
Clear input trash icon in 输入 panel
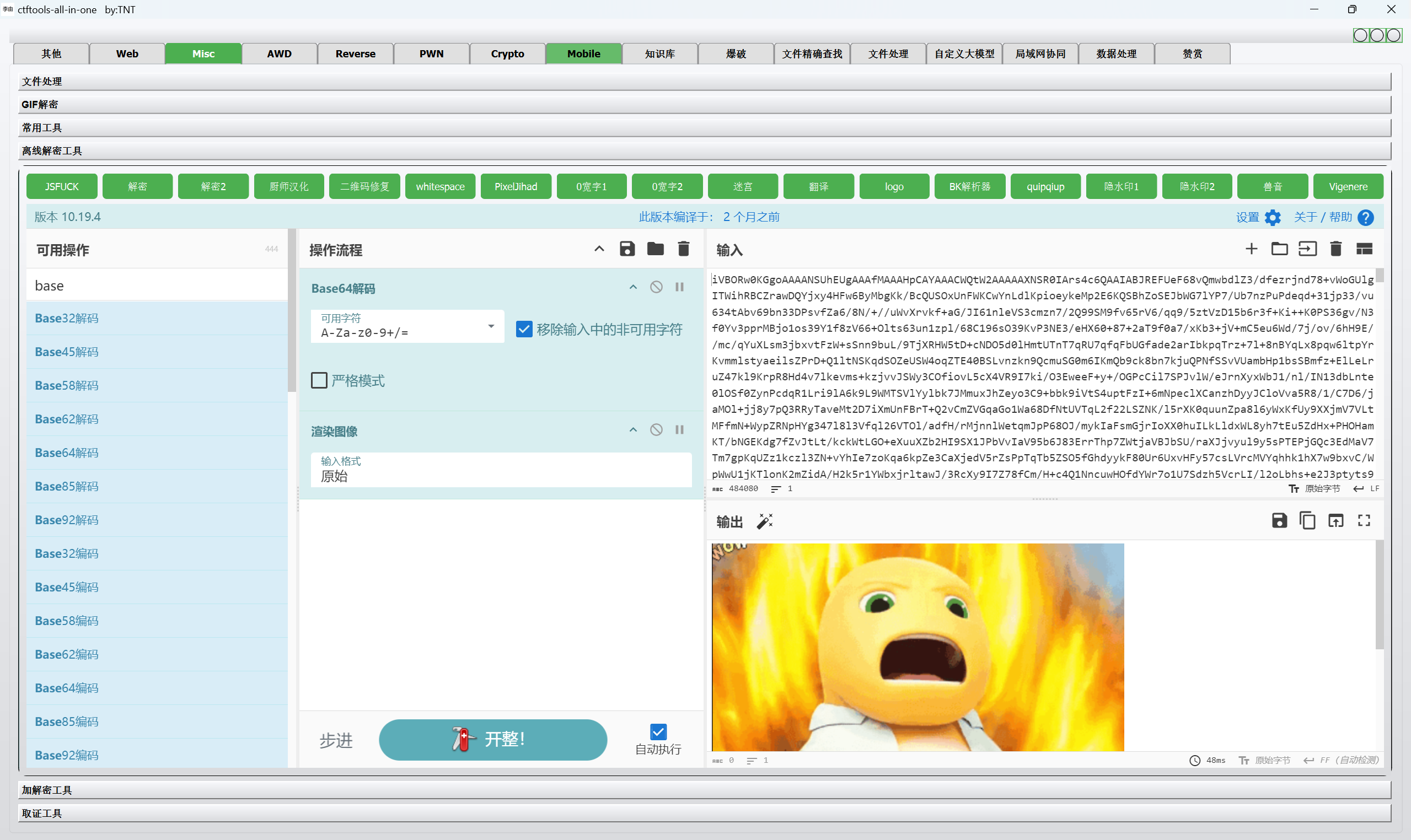pyautogui.click(x=1335, y=249)
